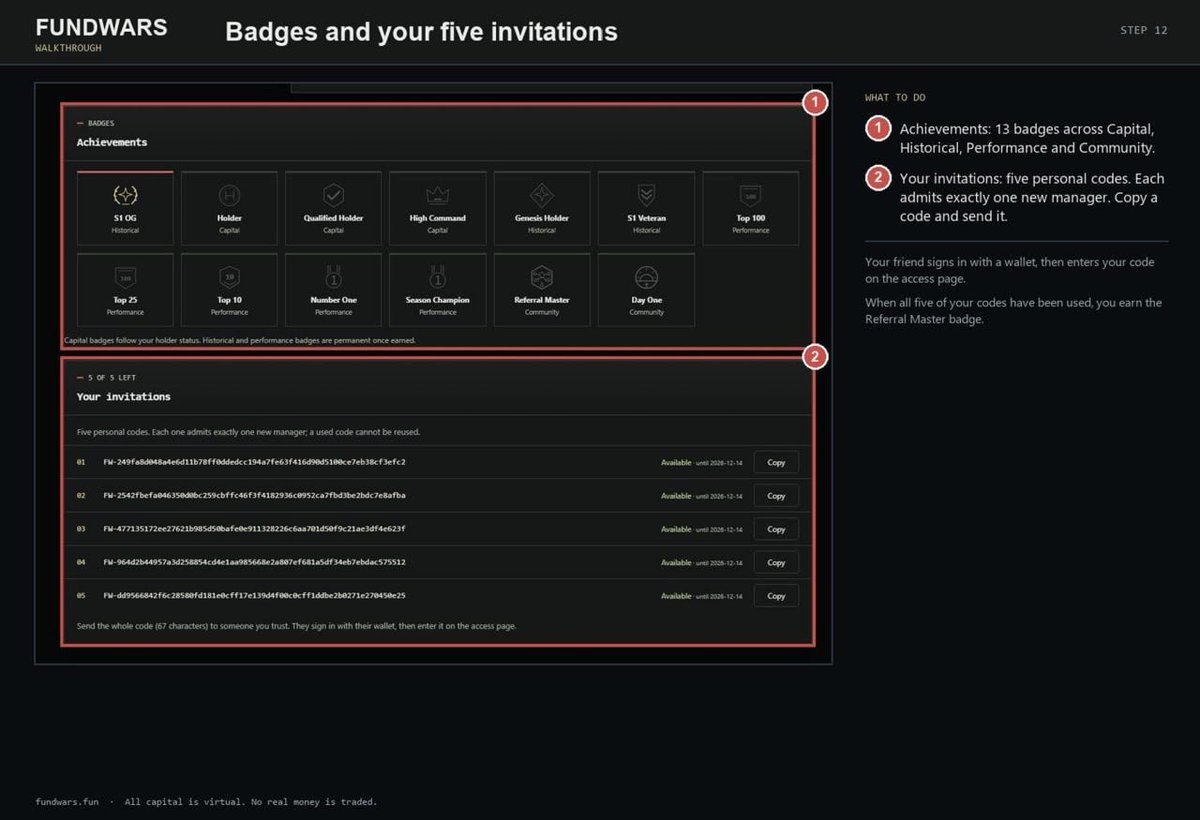Screen dimensions: 1200x820
Task: Click the STEP 12 indicator
Action: pos(1144,30)
